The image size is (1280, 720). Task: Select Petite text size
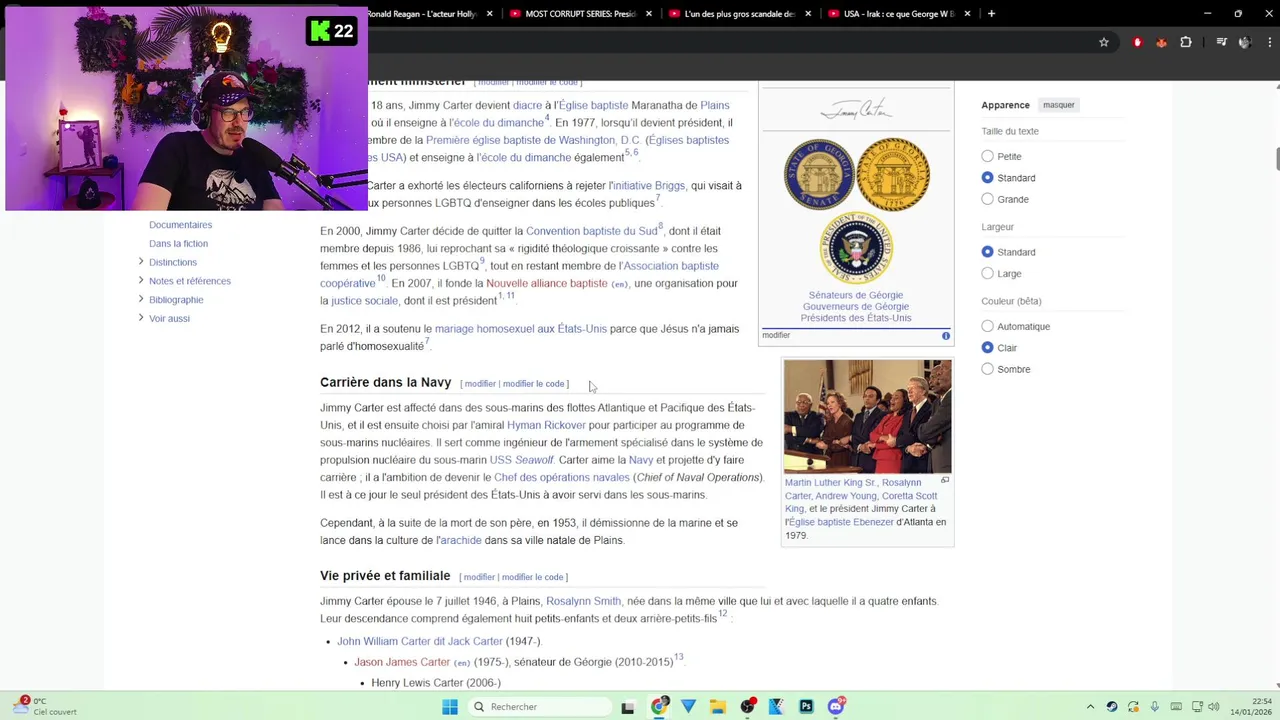[988, 156]
